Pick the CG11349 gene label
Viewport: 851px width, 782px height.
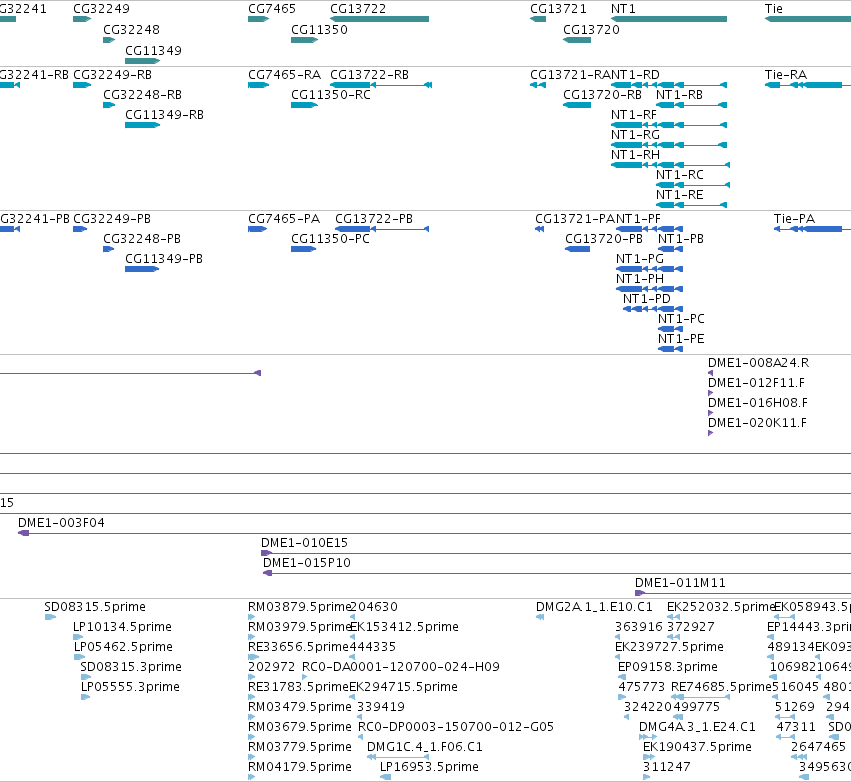(153, 51)
